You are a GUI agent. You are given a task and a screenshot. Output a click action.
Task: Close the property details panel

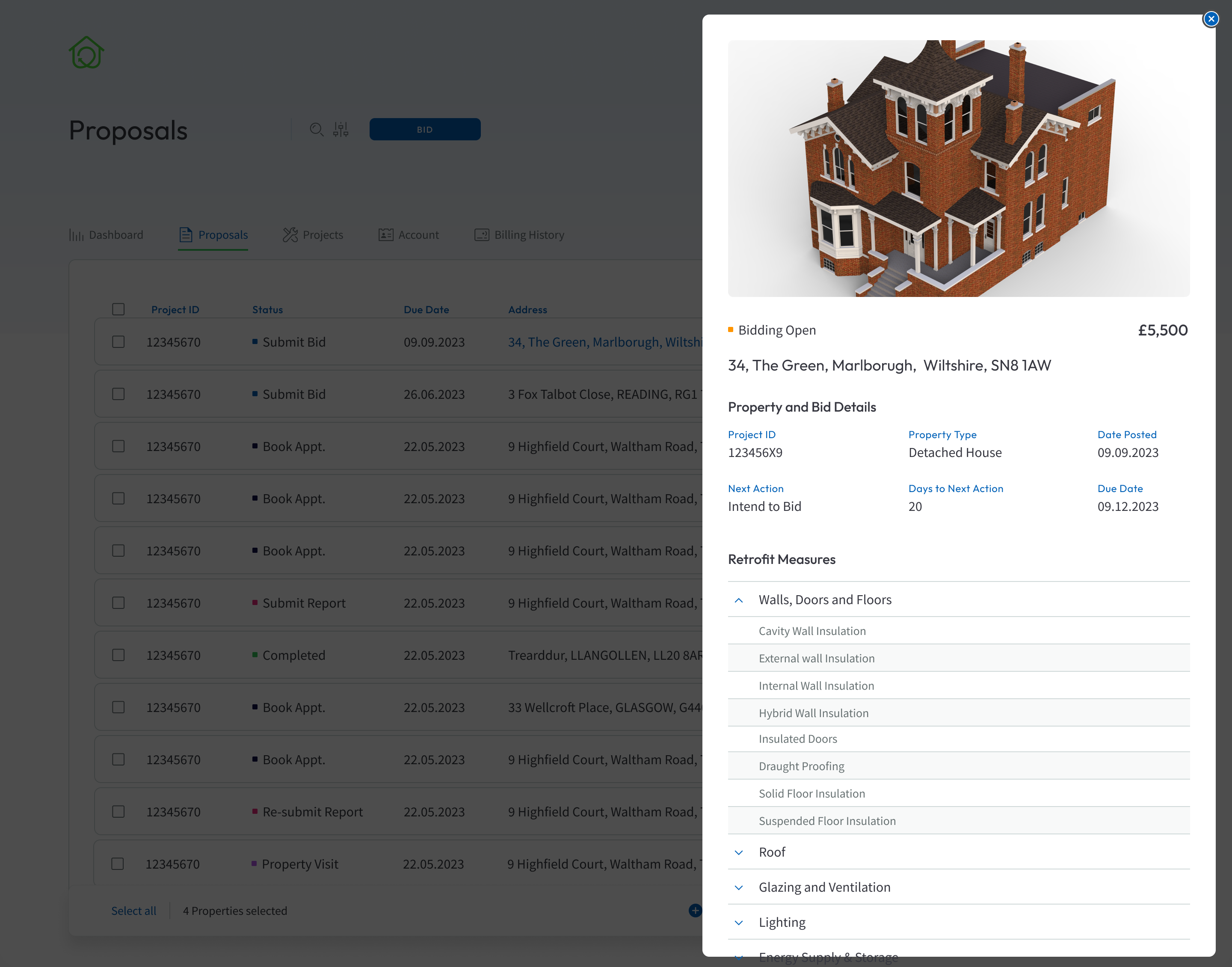pyautogui.click(x=1211, y=19)
